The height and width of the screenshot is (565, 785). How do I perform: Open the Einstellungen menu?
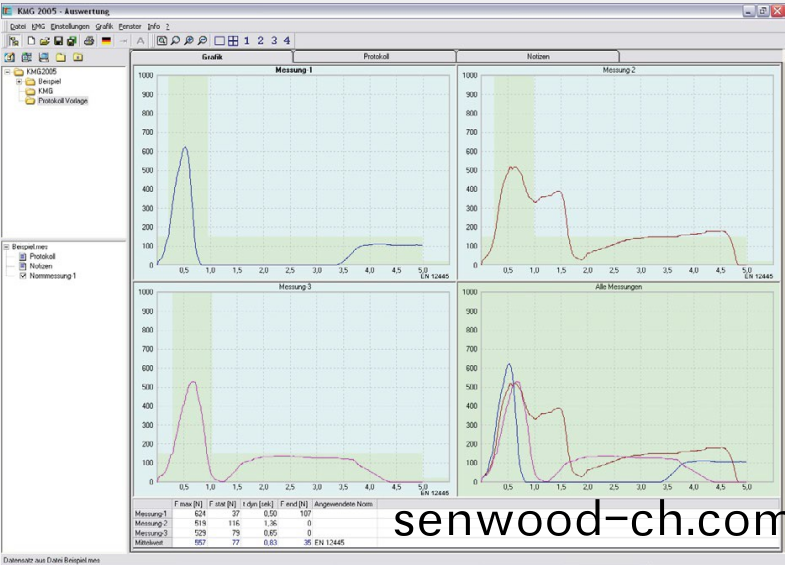tap(70, 25)
